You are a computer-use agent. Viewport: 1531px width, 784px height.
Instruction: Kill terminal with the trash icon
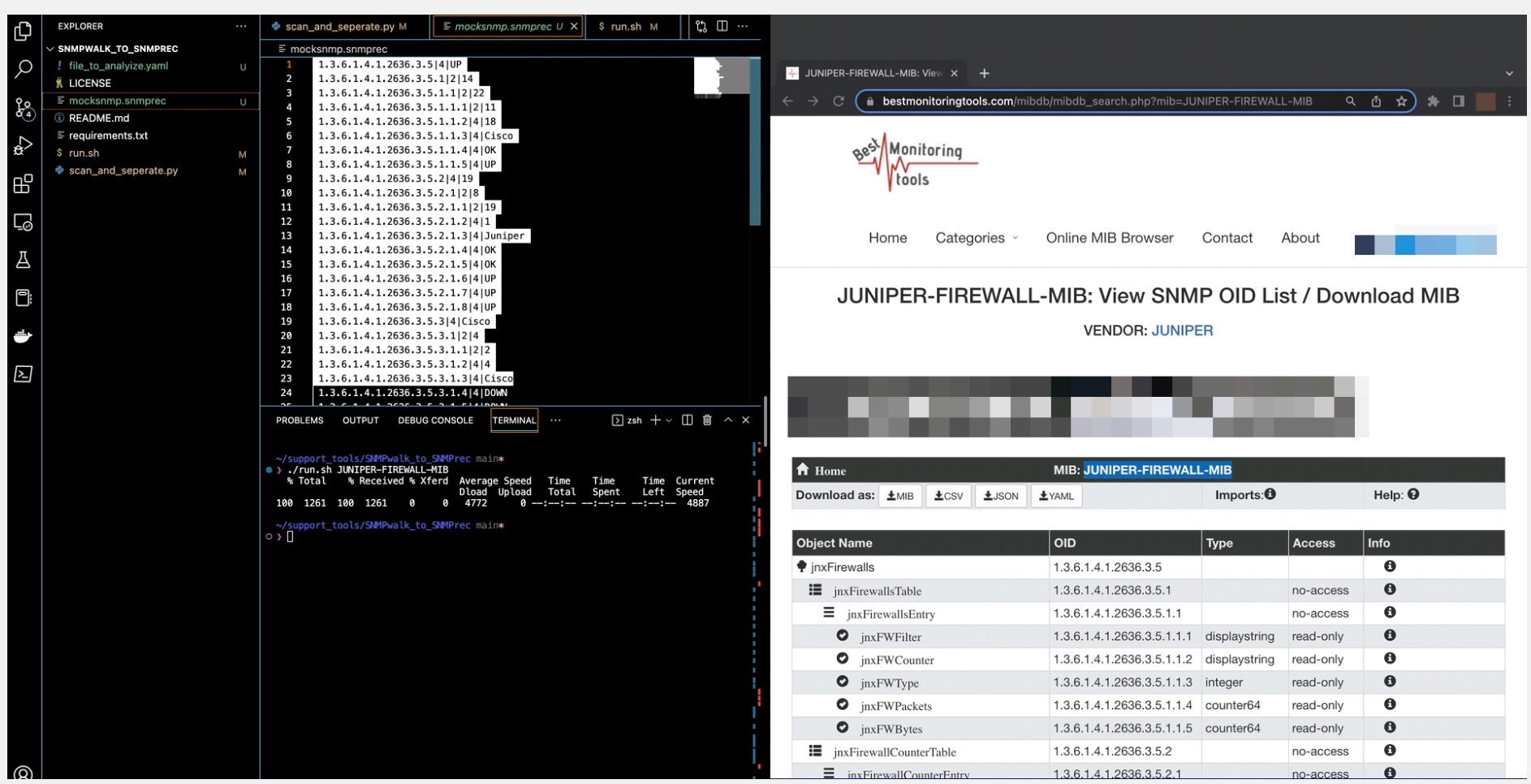pyautogui.click(x=707, y=420)
